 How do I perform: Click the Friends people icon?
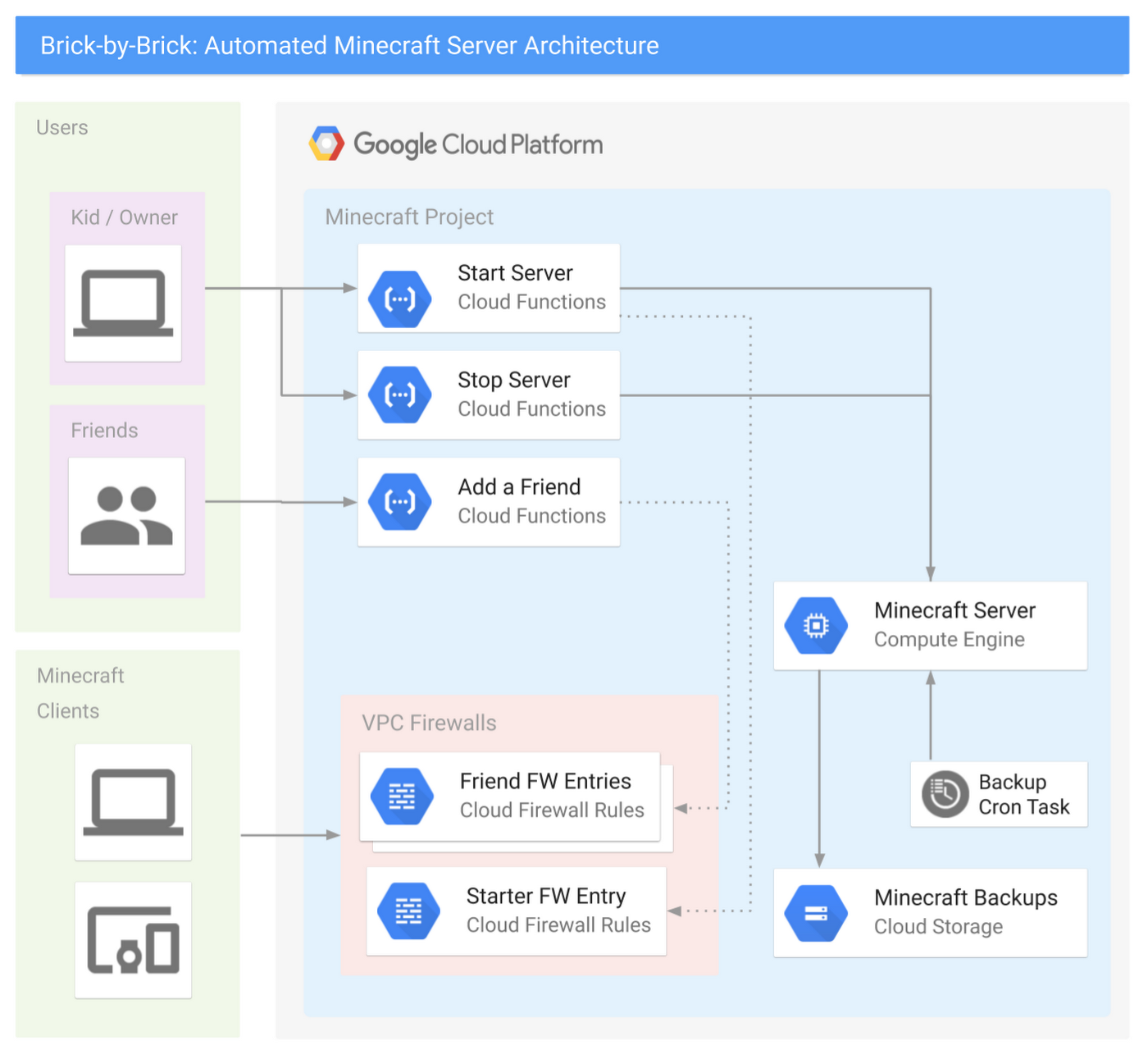126,515
